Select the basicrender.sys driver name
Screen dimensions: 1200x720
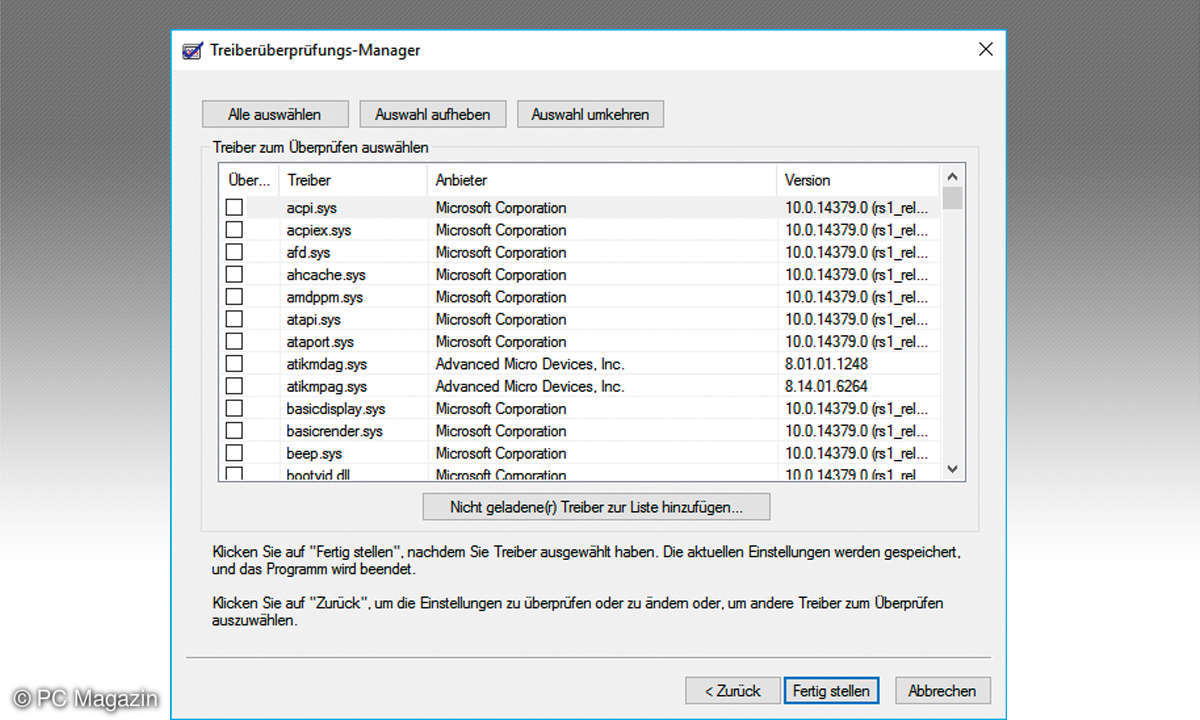(335, 431)
